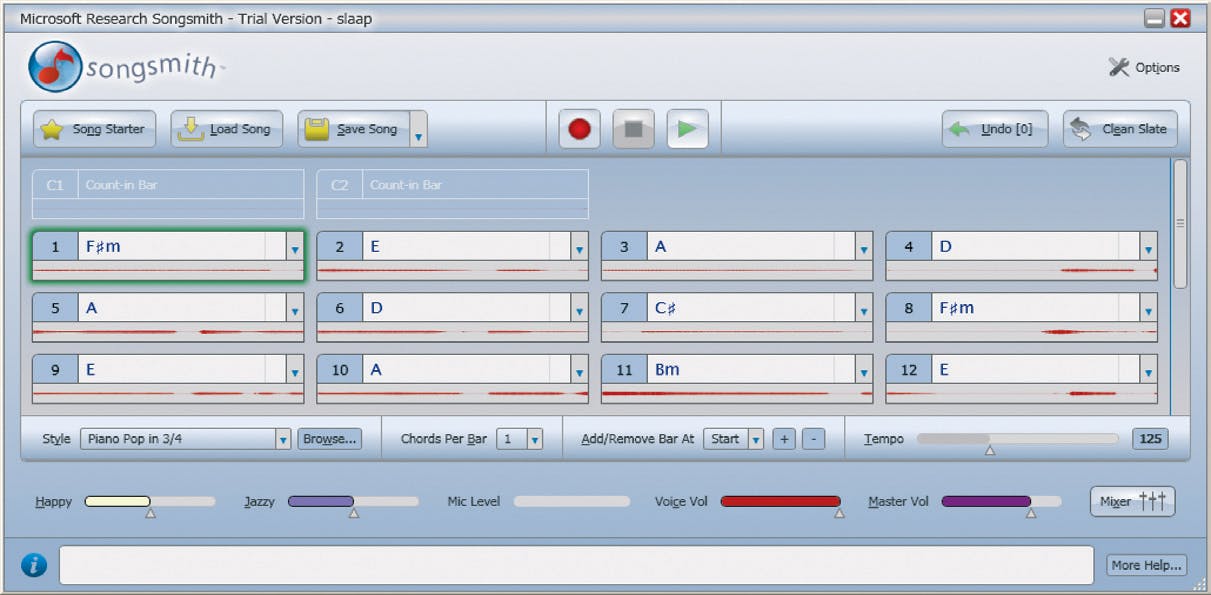Select bar number 5 label
Viewport: 1211px width, 595px height.
point(55,308)
